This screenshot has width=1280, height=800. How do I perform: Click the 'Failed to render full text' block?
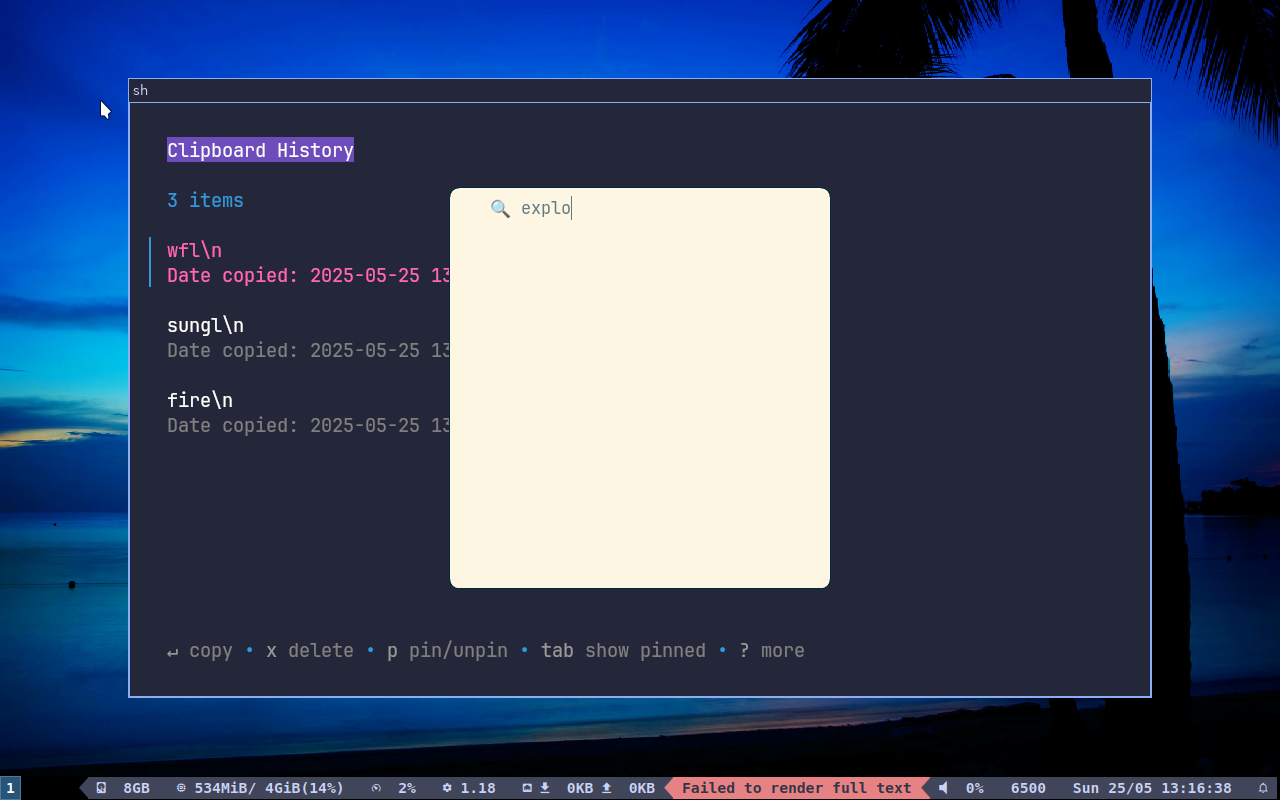point(797,788)
